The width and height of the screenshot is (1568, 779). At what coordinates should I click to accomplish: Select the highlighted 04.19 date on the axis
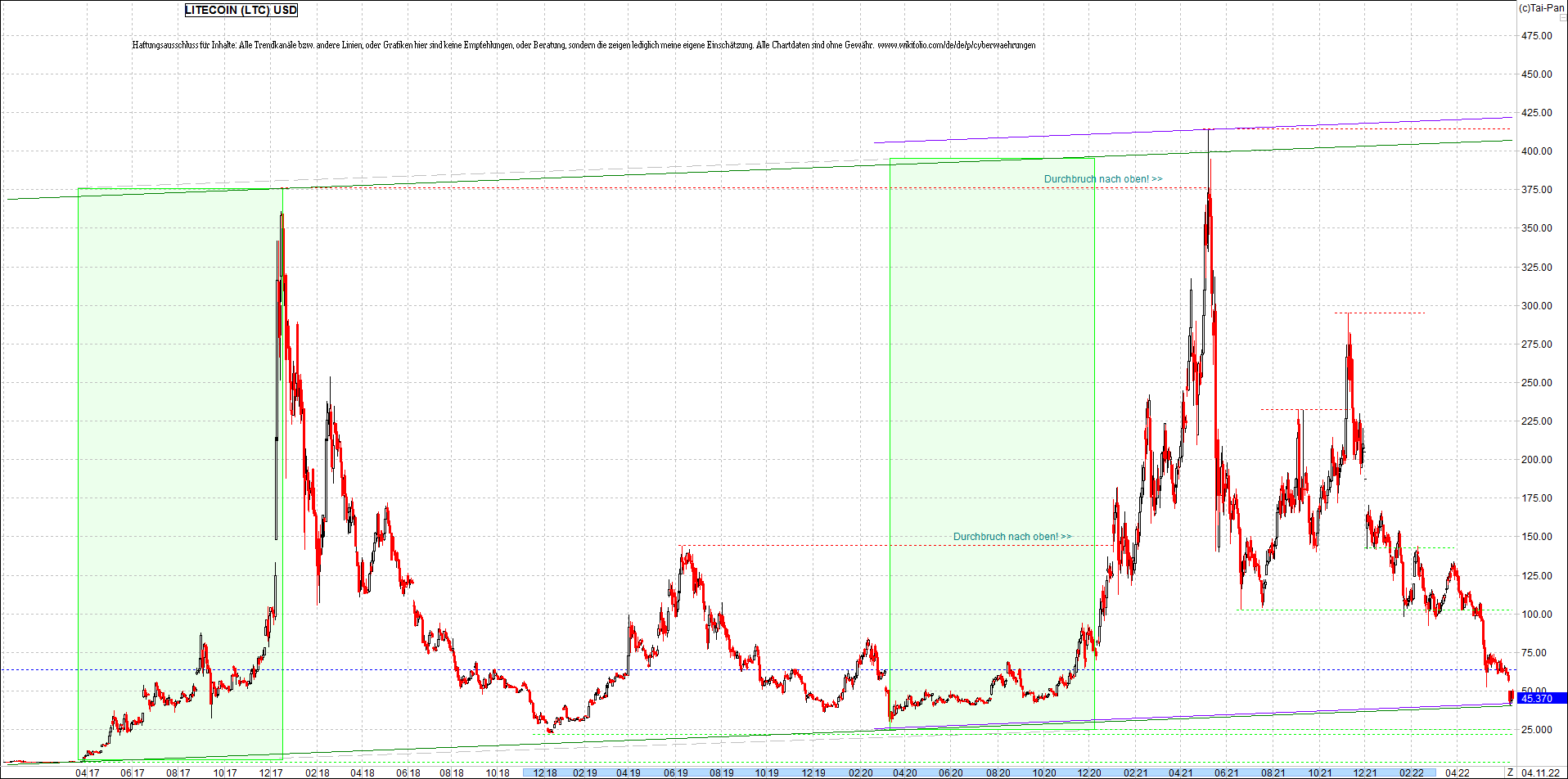click(629, 772)
